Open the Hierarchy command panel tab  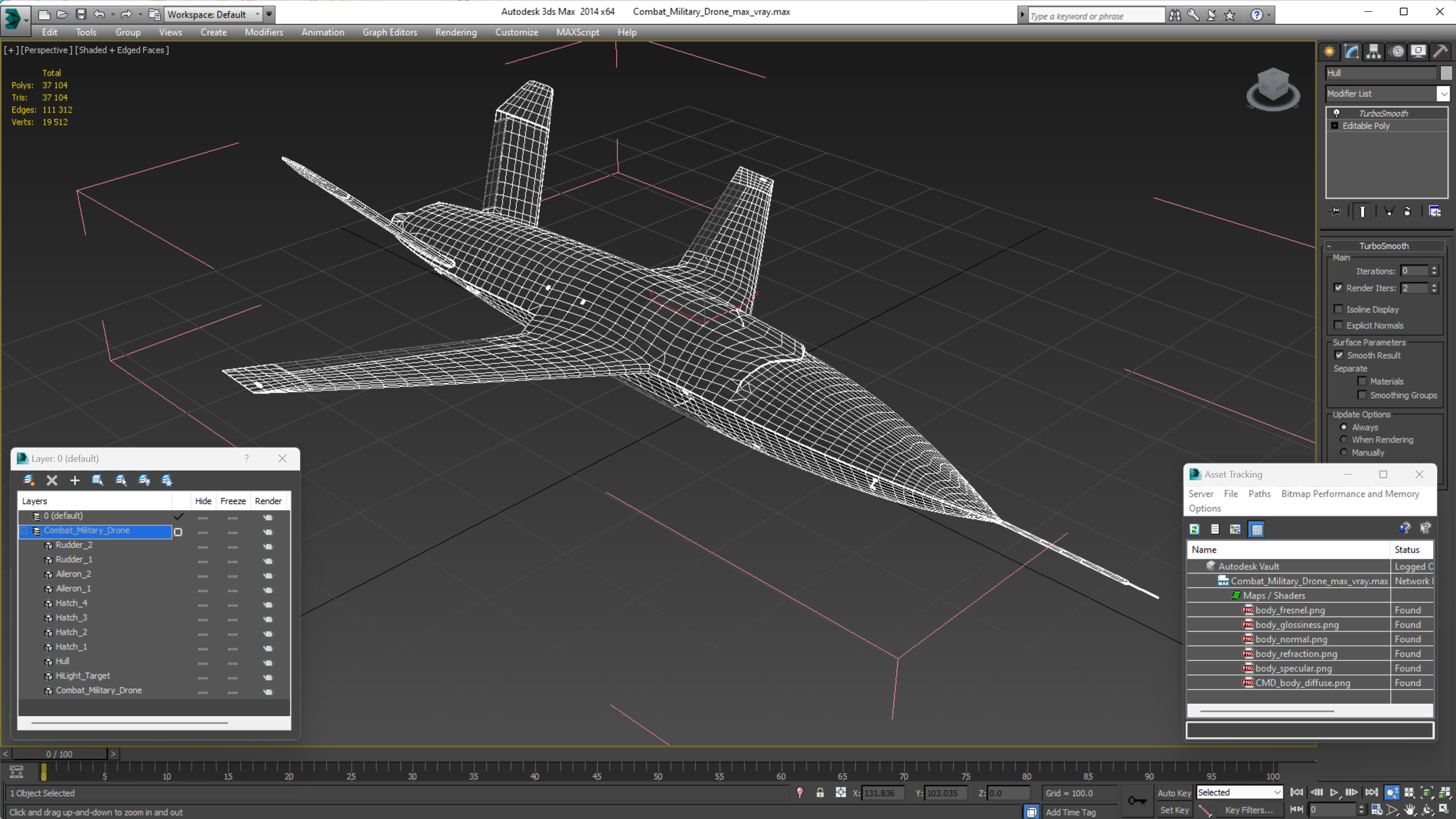point(1373,52)
